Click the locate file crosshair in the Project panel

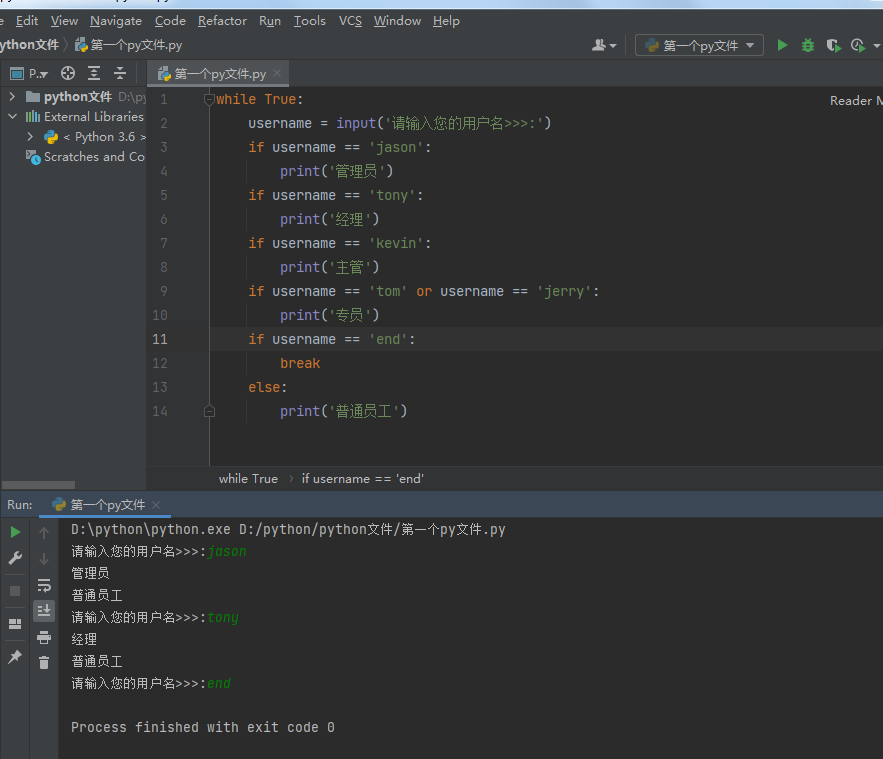point(68,73)
